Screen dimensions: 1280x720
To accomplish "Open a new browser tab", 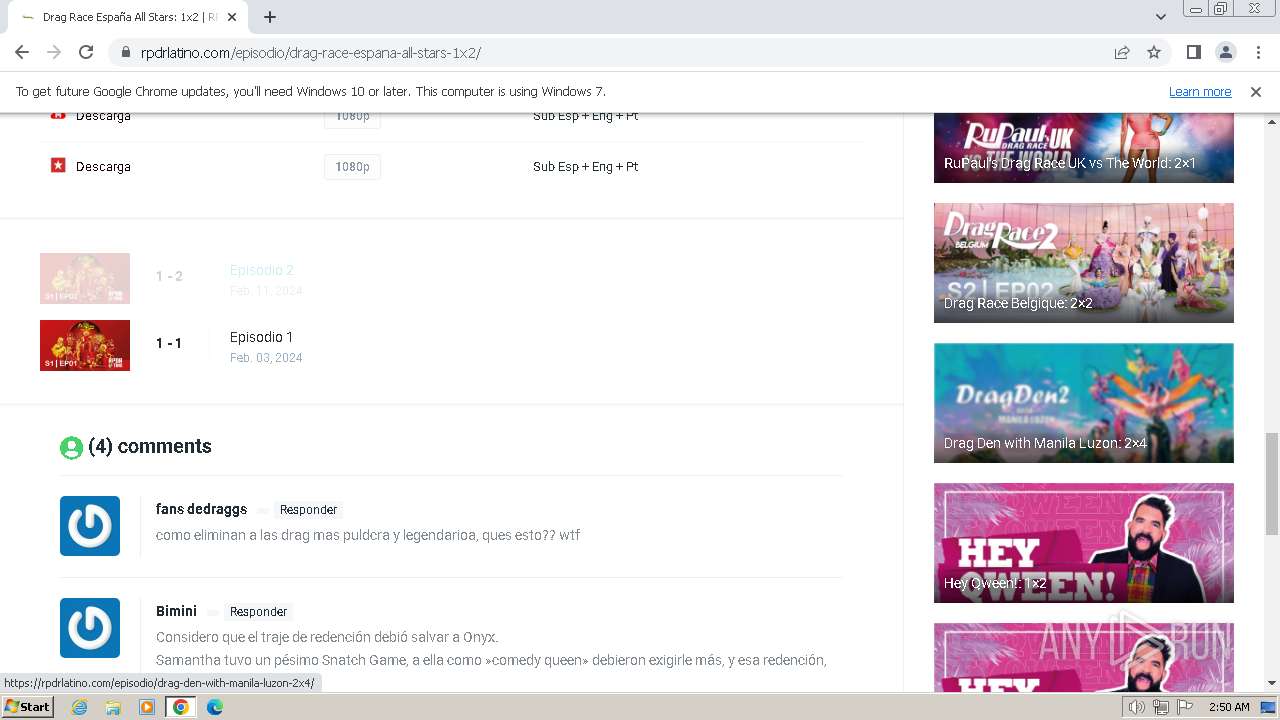I will click(270, 17).
